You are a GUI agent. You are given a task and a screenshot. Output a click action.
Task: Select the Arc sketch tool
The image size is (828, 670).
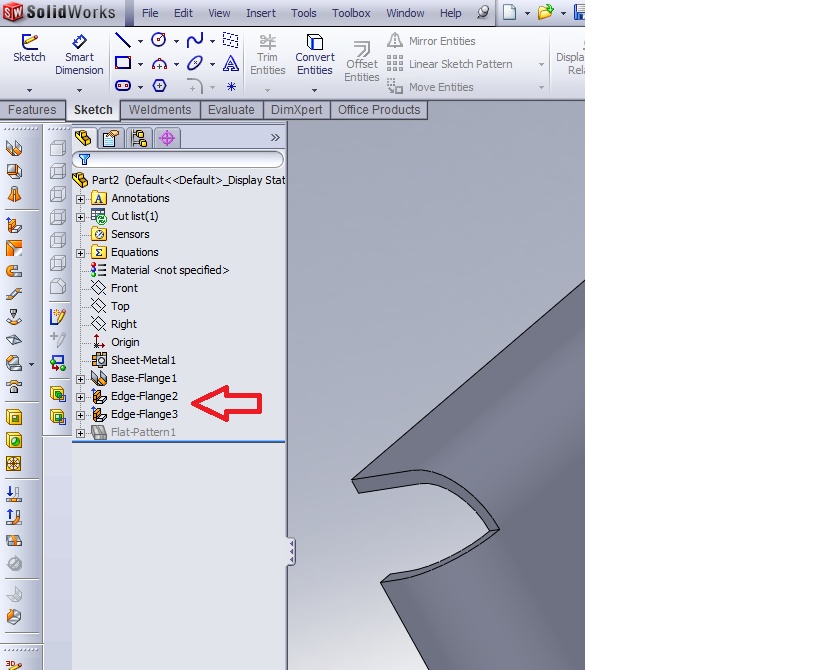click(159, 64)
